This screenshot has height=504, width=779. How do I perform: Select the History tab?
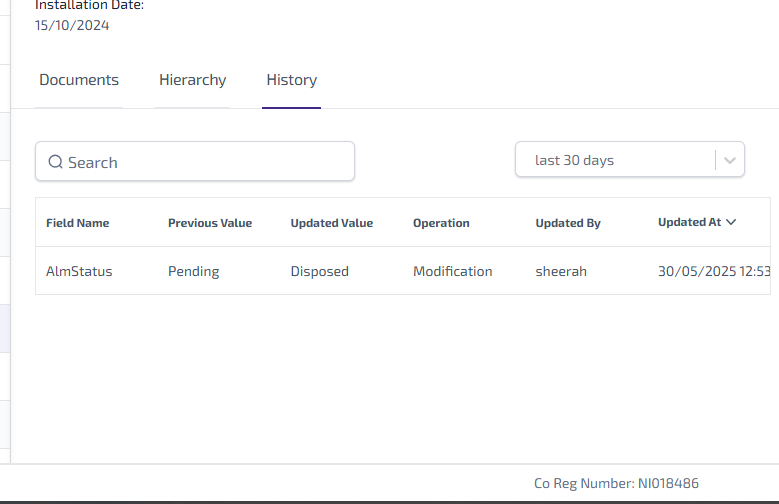tap(291, 80)
